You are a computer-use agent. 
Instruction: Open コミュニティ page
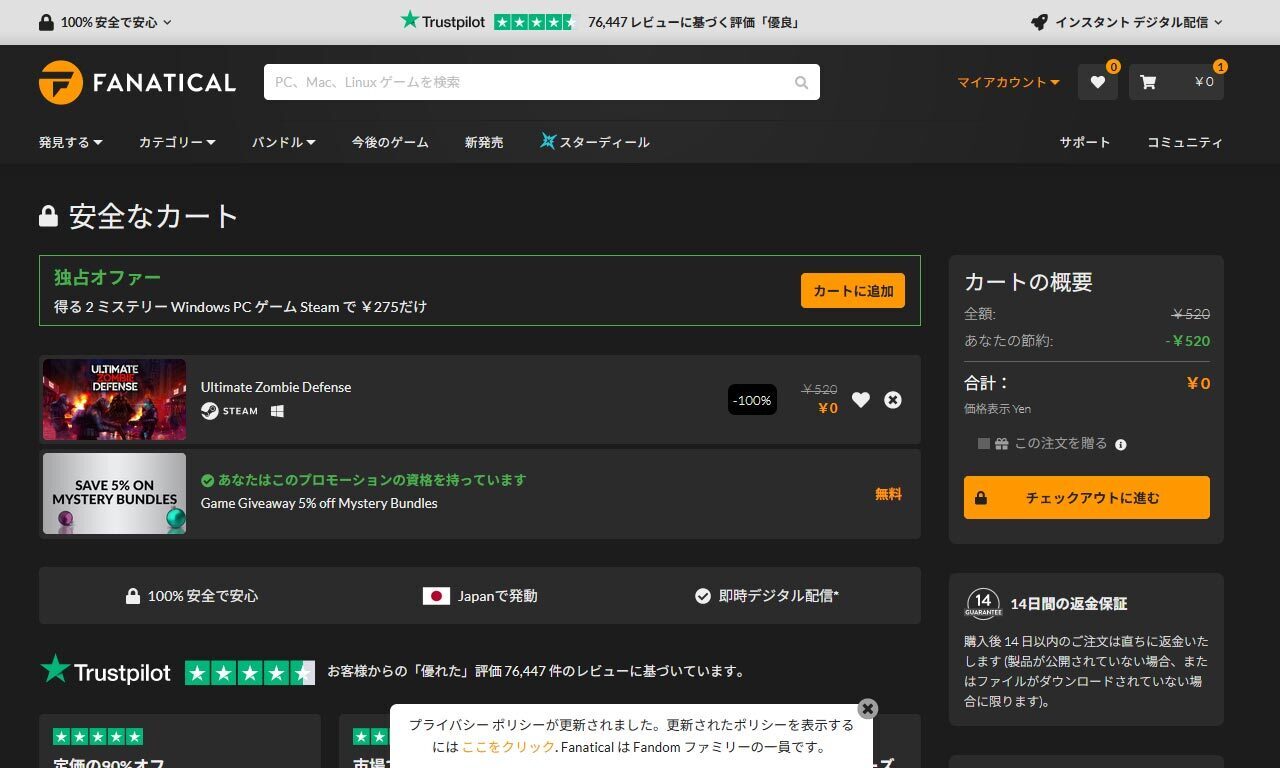(1185, 142)
